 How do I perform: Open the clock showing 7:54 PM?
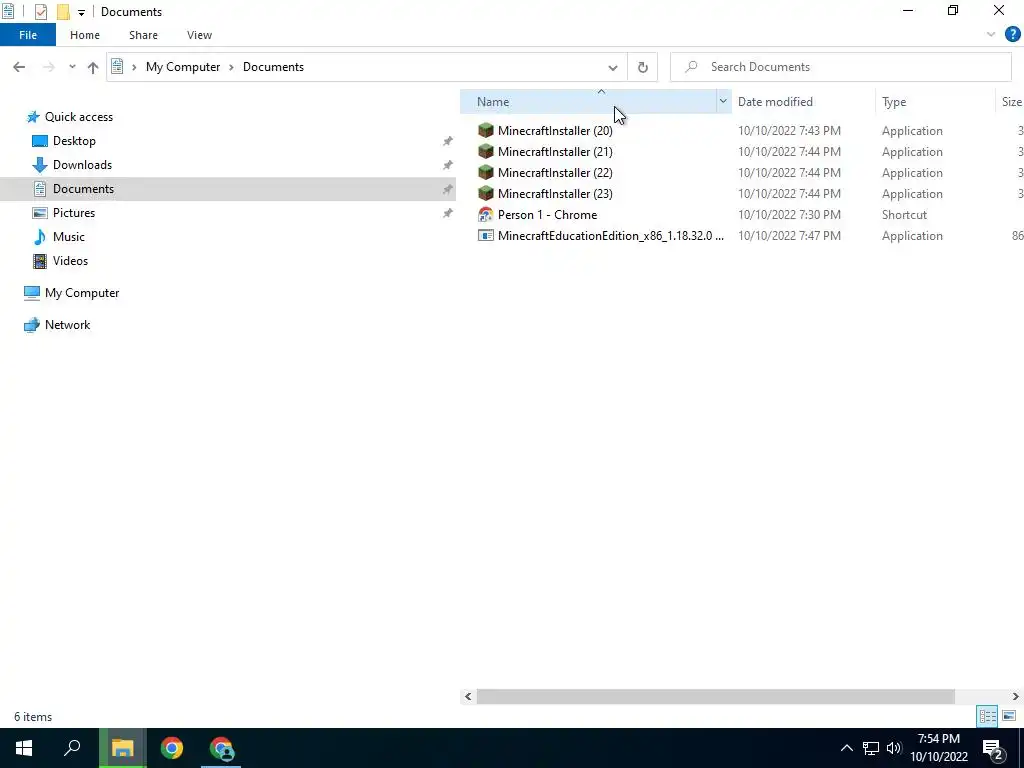pyautogui.click(x=939, y=748)
